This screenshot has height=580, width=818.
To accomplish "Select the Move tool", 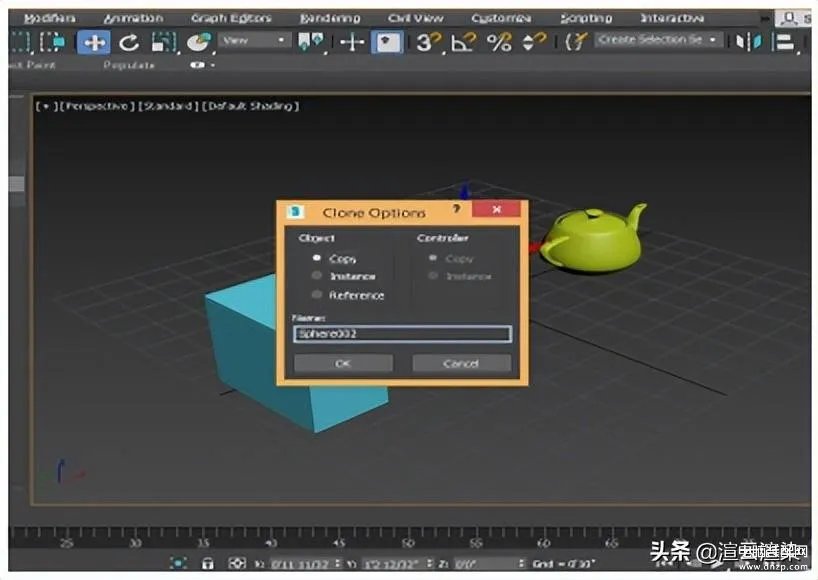I will click(93, 41).
